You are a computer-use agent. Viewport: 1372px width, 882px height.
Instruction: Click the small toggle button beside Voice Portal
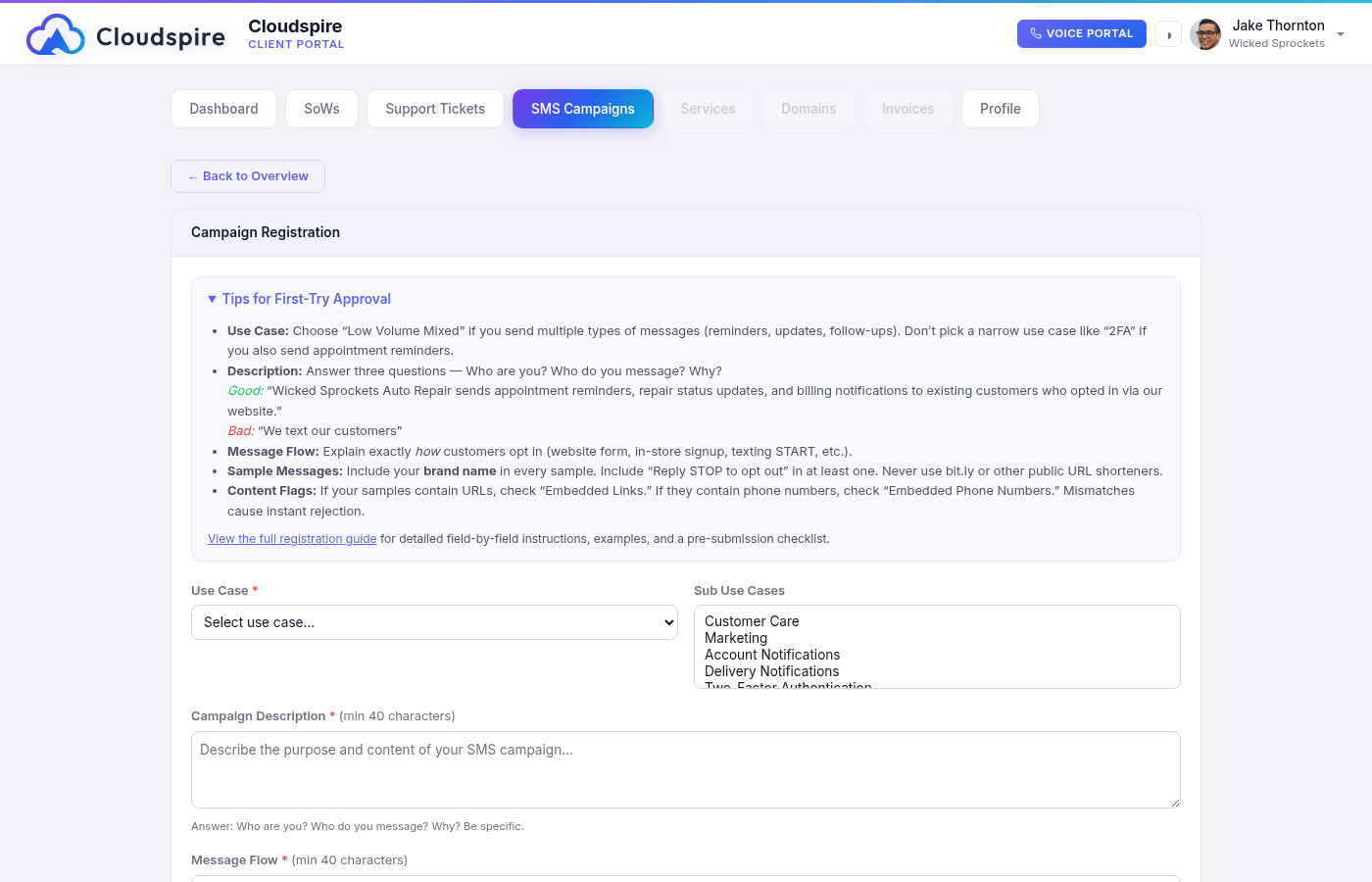[x=1168, y=34]
